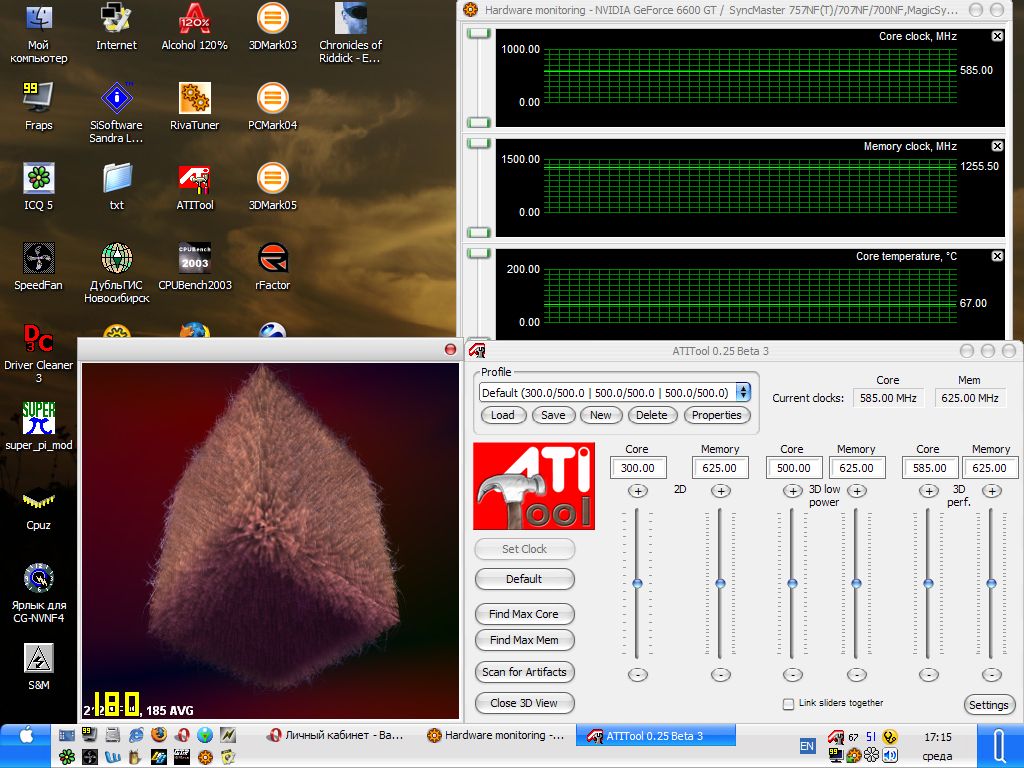Close the Core clock graph

997,36
